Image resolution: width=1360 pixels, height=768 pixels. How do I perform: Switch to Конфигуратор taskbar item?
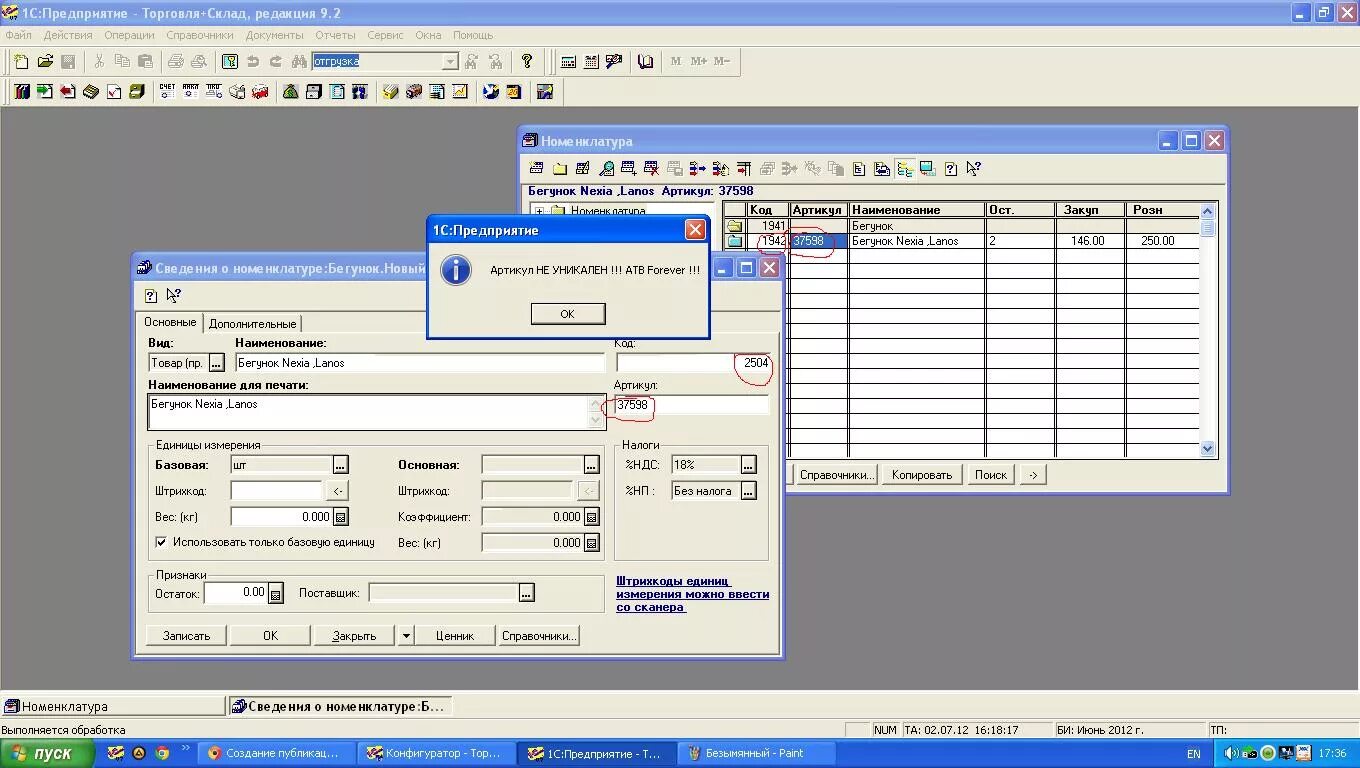(x=437, y=753)
